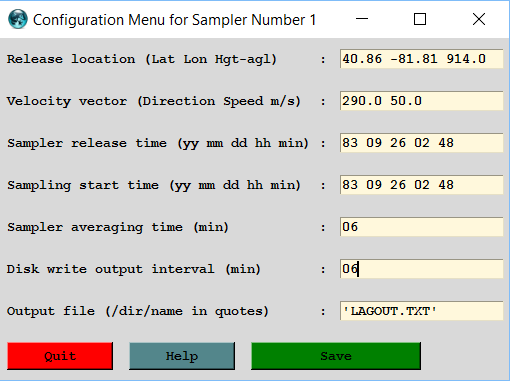Focus Disk write output interval field

coord(421,269)
